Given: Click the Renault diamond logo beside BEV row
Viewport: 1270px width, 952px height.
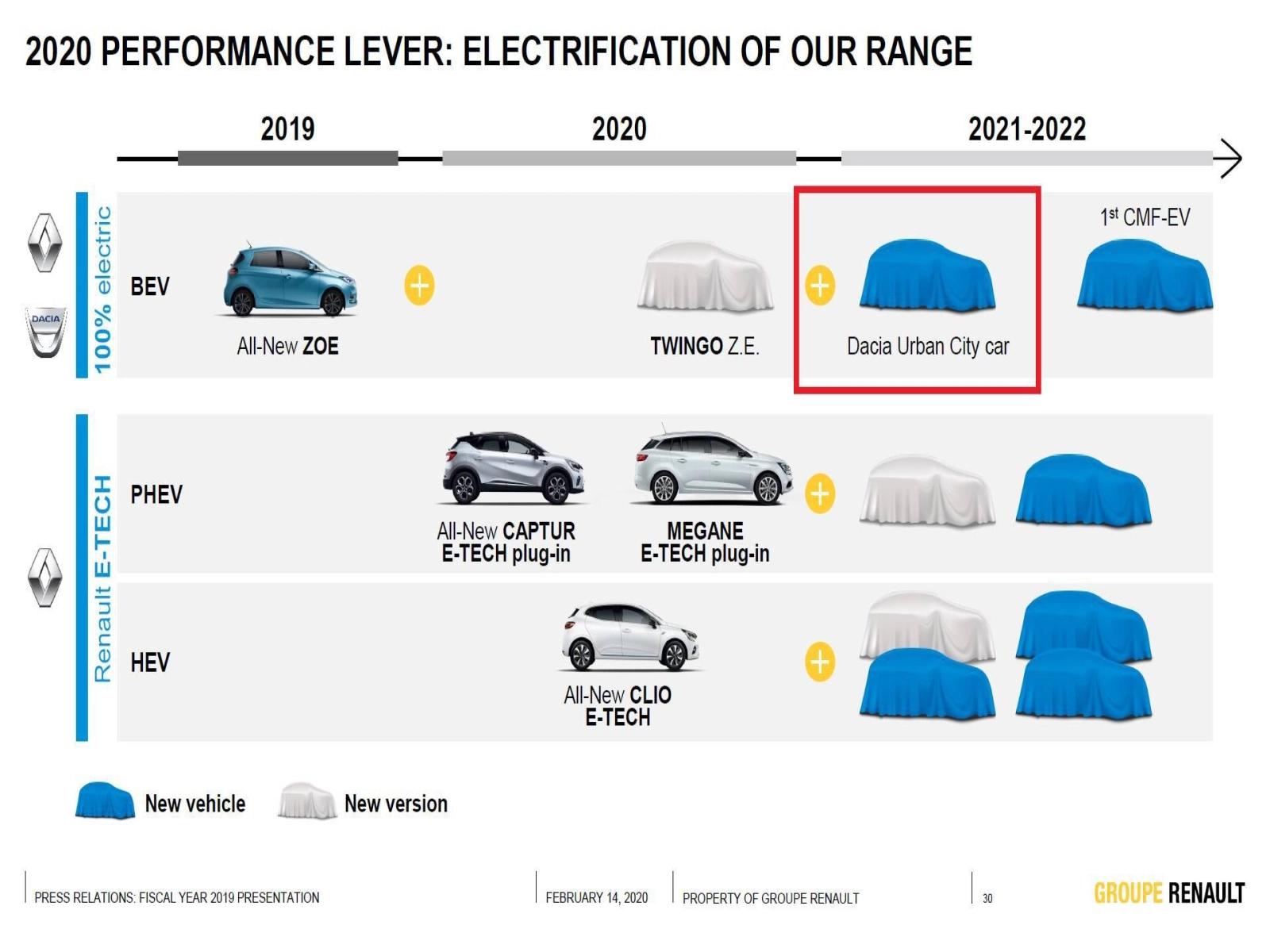Looking at the screenshot, I should point(45,243).
